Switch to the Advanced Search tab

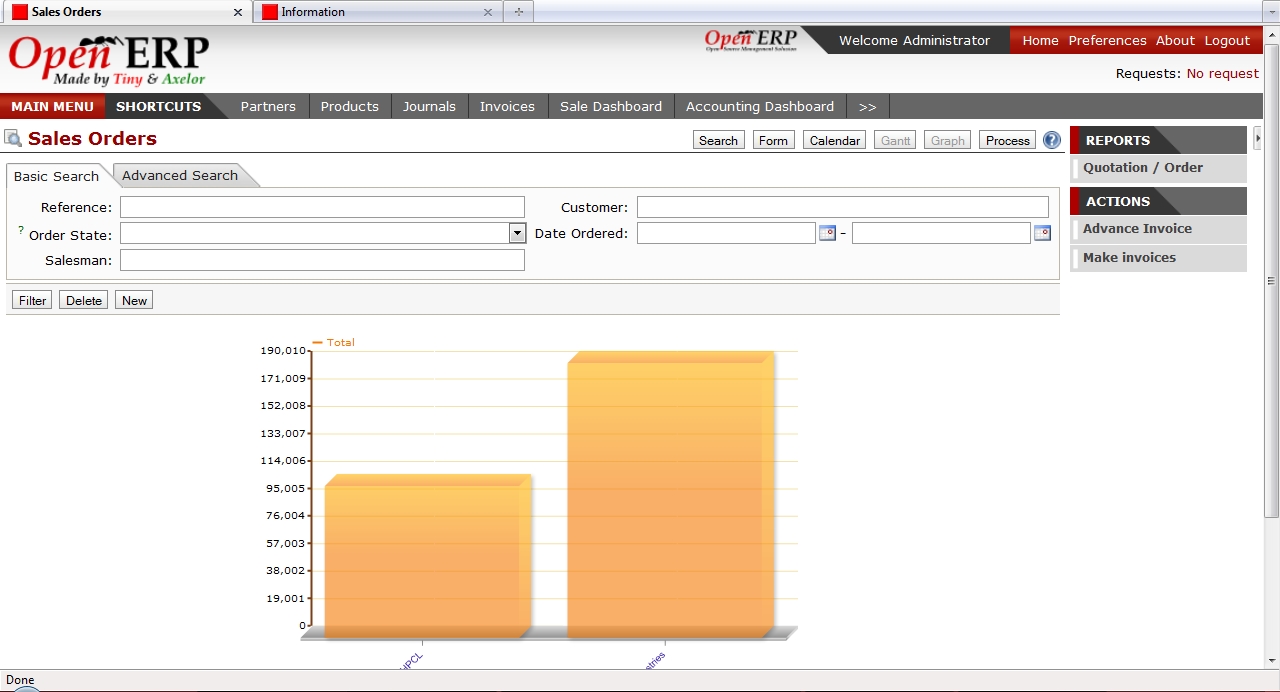[179, 175]
